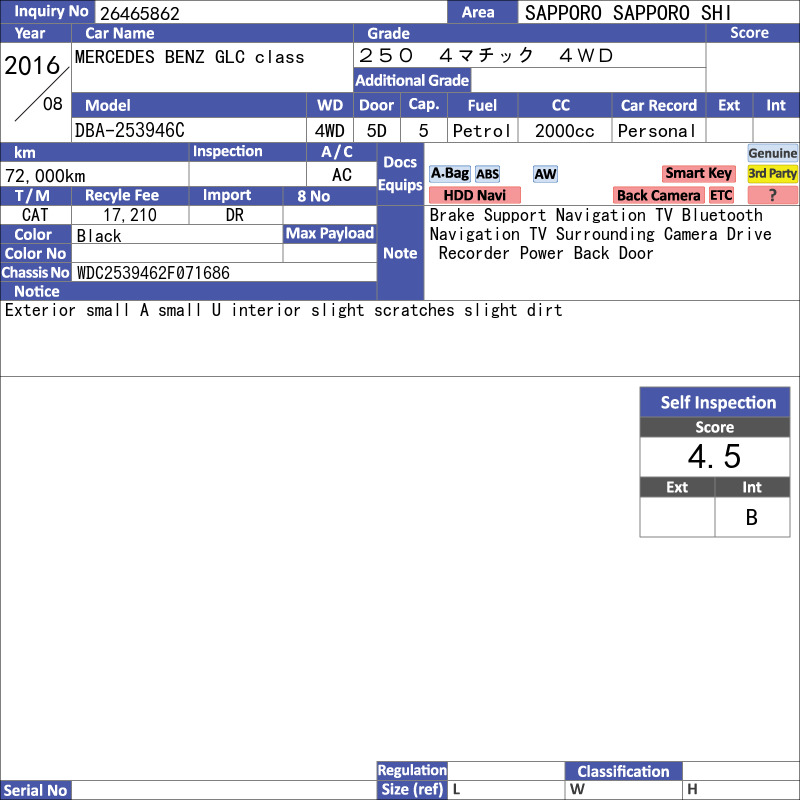Click the Car Record header

coord(659,105)
